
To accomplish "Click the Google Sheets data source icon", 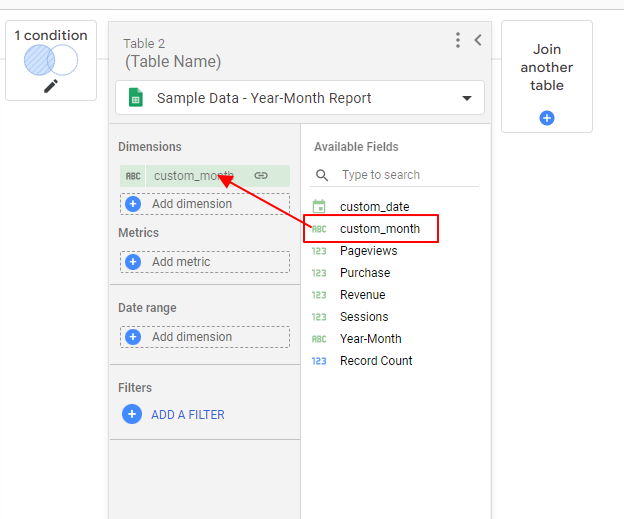I will click(136, 98).
